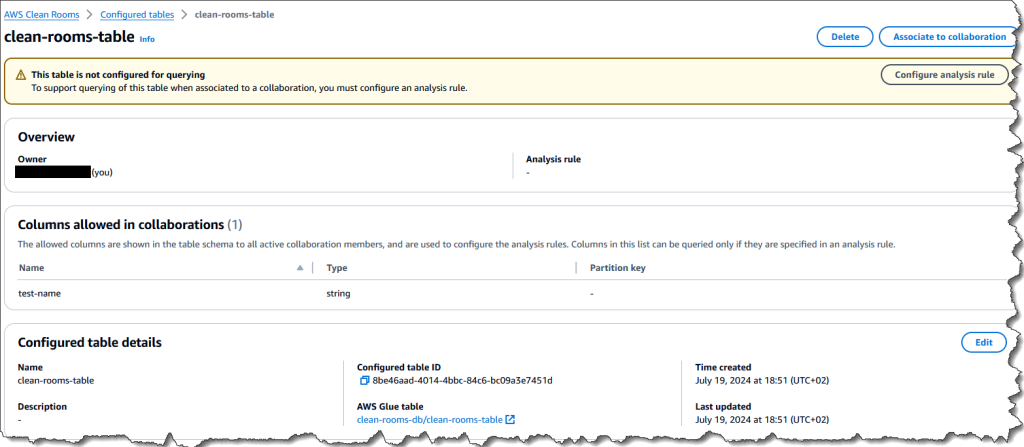The image size is (1024, 447).
Task: Click the 'not configured for querying' warning title
Action: coord(118,75)
